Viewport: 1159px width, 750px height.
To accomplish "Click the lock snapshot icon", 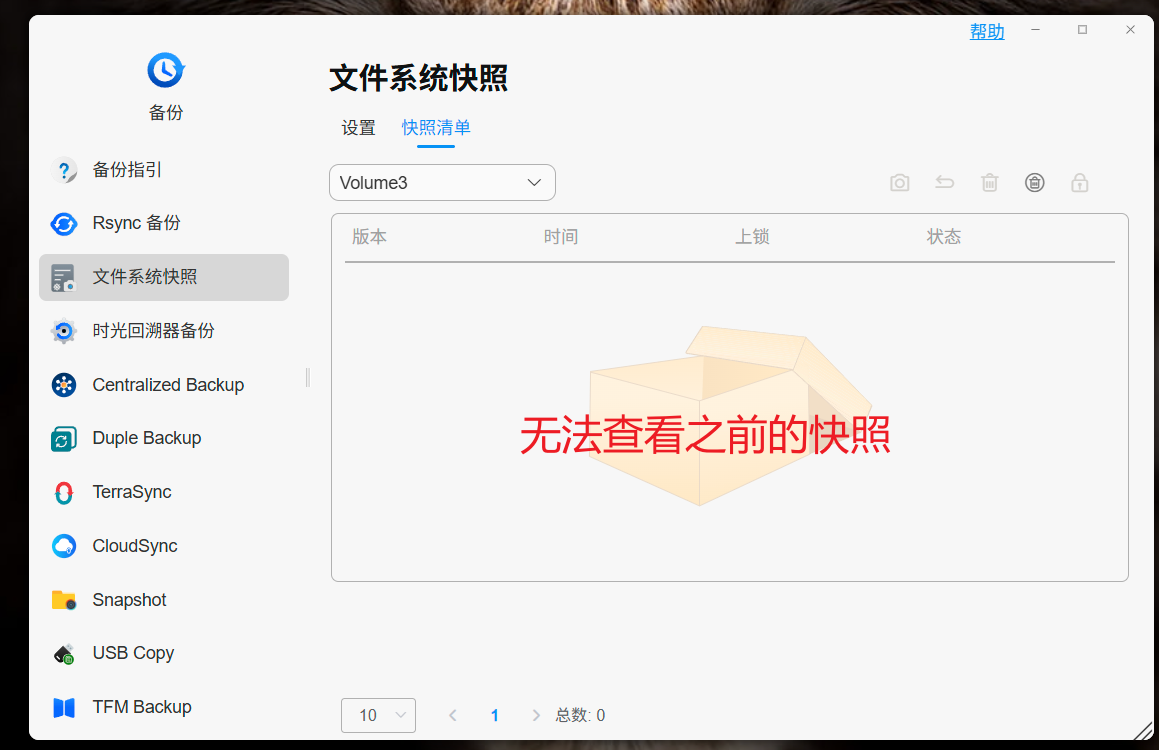I will pos(1080,183).
